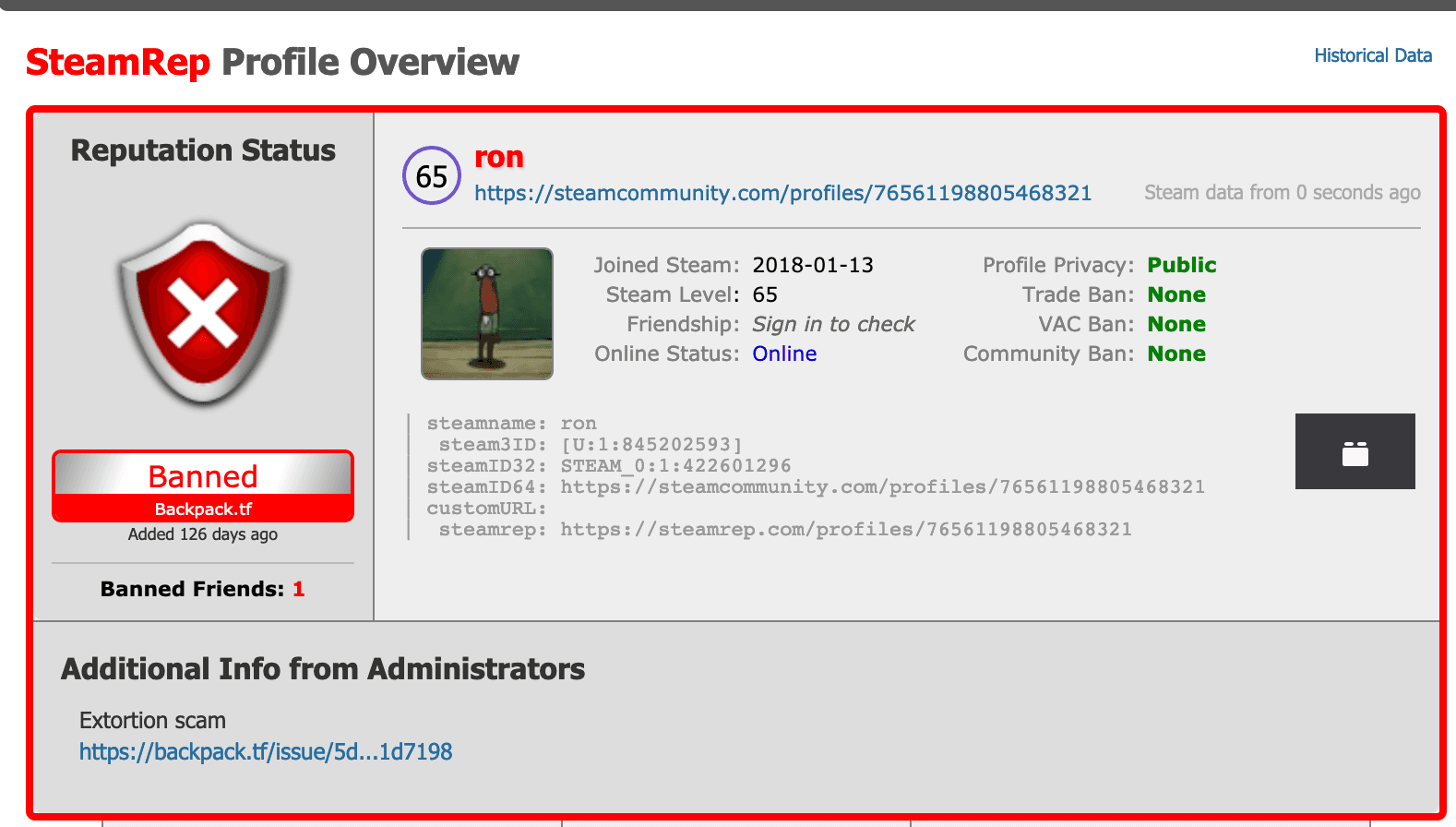
Task: Open the steamcommunity profile URL below ron
Action: pyautogui.click(x=782, y=193)
